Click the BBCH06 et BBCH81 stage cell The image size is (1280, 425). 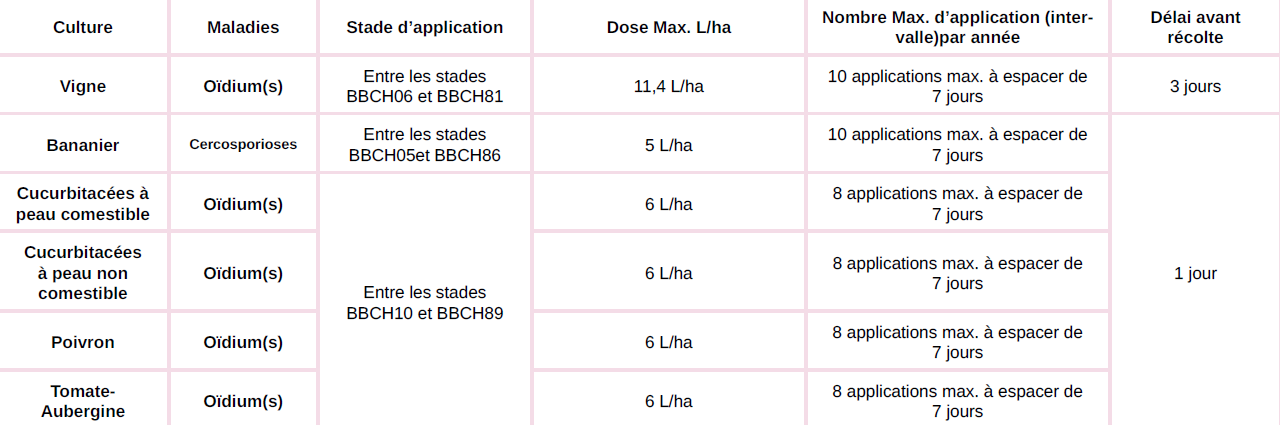pos(425,86)
